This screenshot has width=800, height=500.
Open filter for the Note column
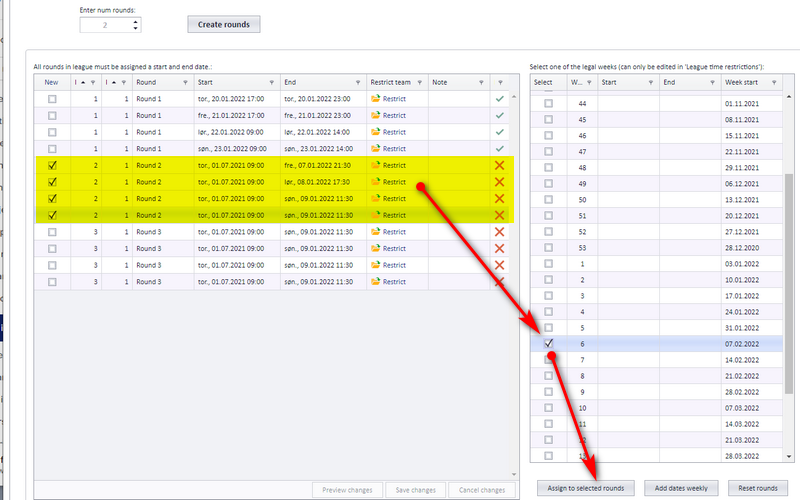[x=481, y=83]
